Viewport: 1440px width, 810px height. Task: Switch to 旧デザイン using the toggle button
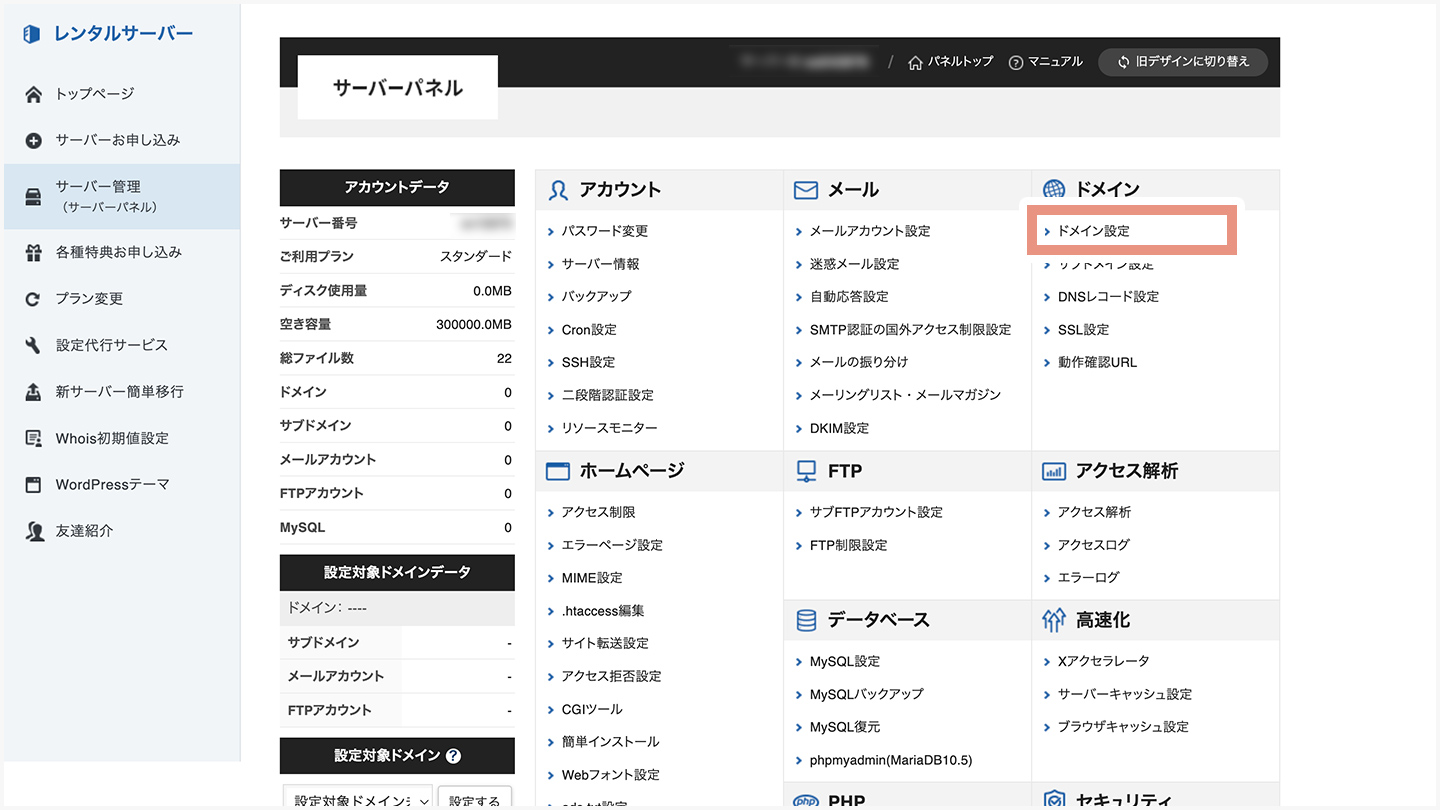[x=1183, y=62]
